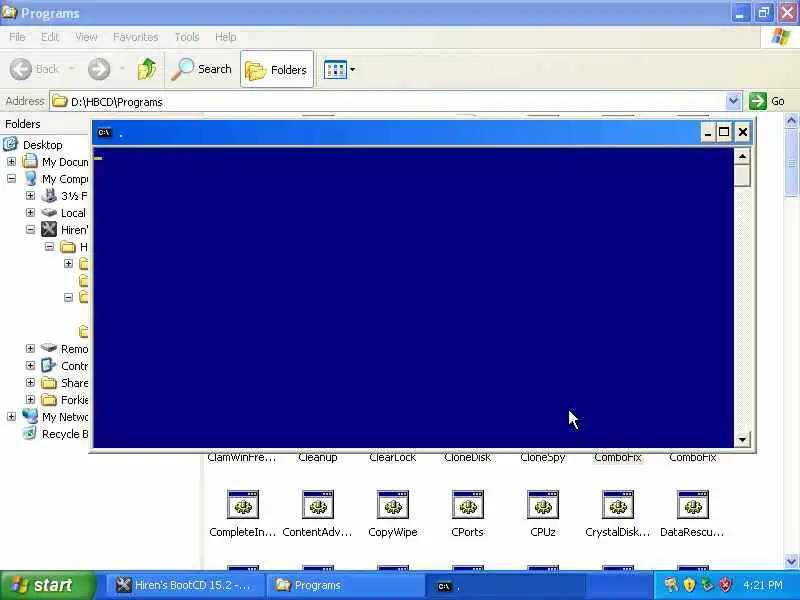Screen dimensions: 800x600
Task: Open the Forward history dropdown arrow
Action: pyautogui.click(x=122, y=69)
